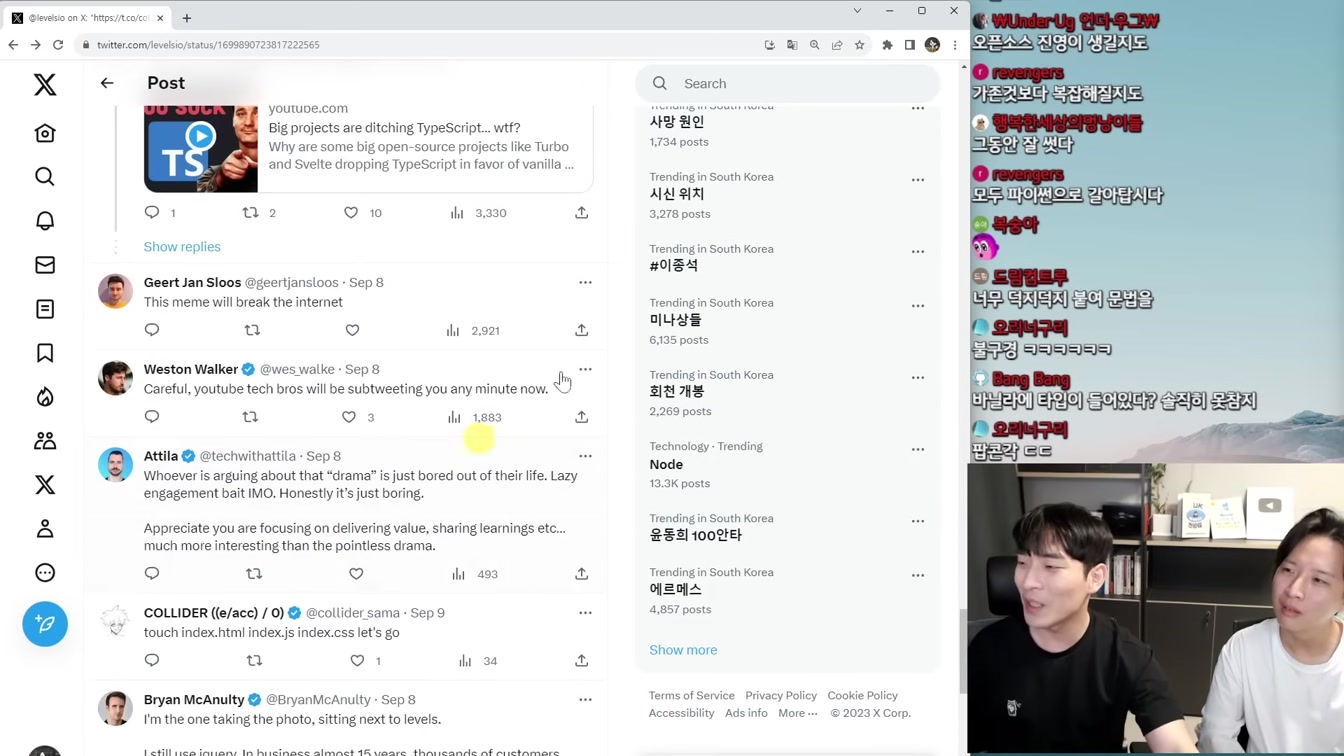View analytics on Weston Walker tweet
Screen dimensions: 1344x756
point(474,417)
